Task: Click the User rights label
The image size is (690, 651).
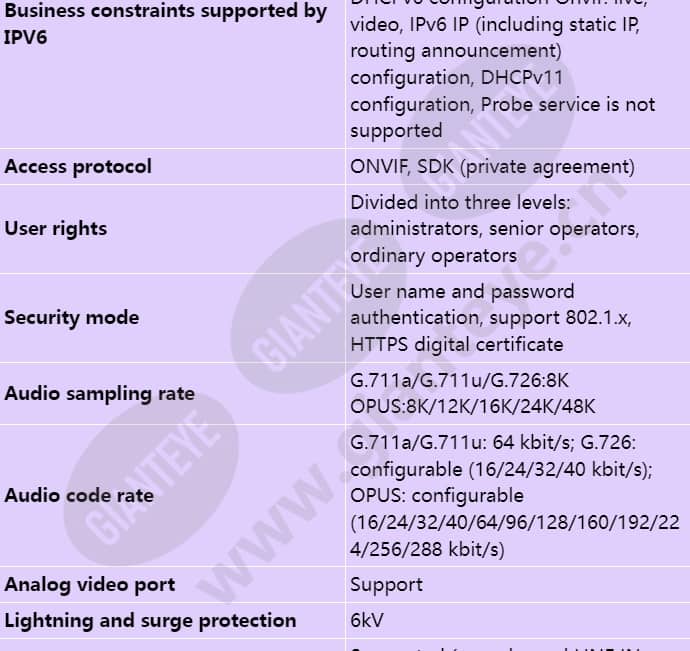Action: [x=56, y=229]
